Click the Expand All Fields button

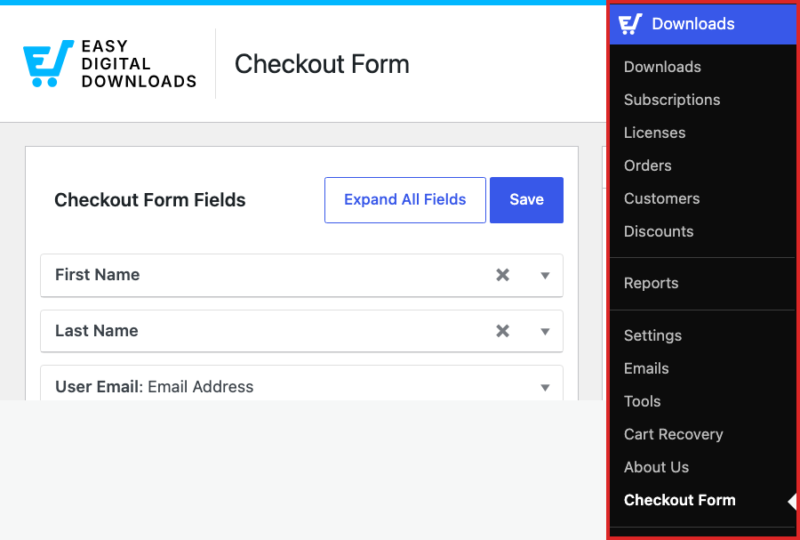pyautogui.click(x=405, y=200)
